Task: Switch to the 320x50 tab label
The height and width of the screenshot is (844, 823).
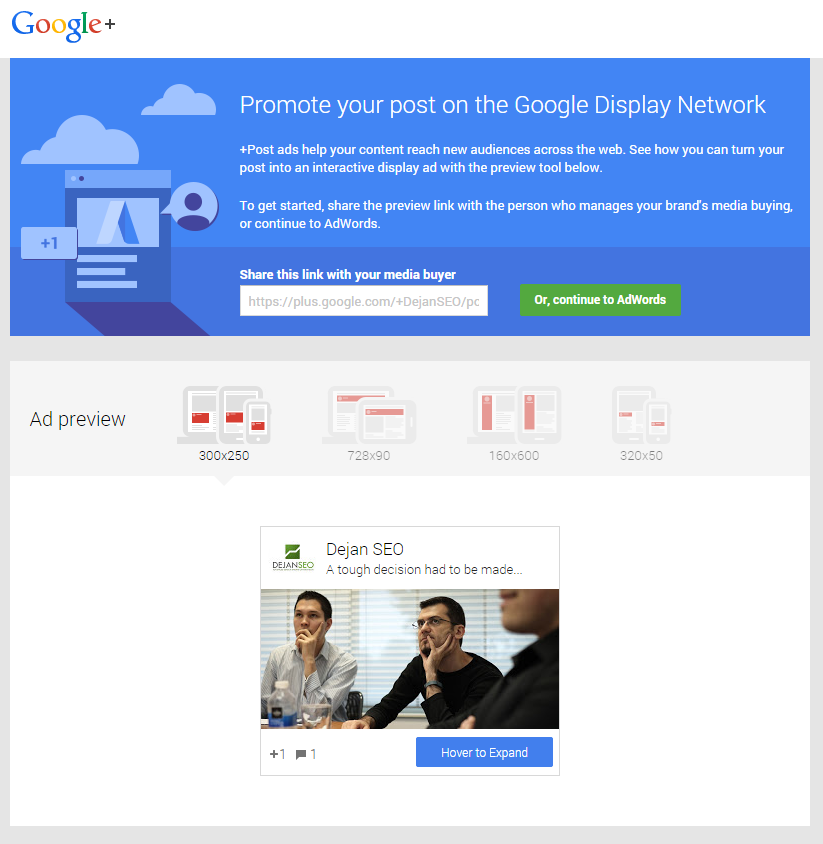Action: point(641,456)
